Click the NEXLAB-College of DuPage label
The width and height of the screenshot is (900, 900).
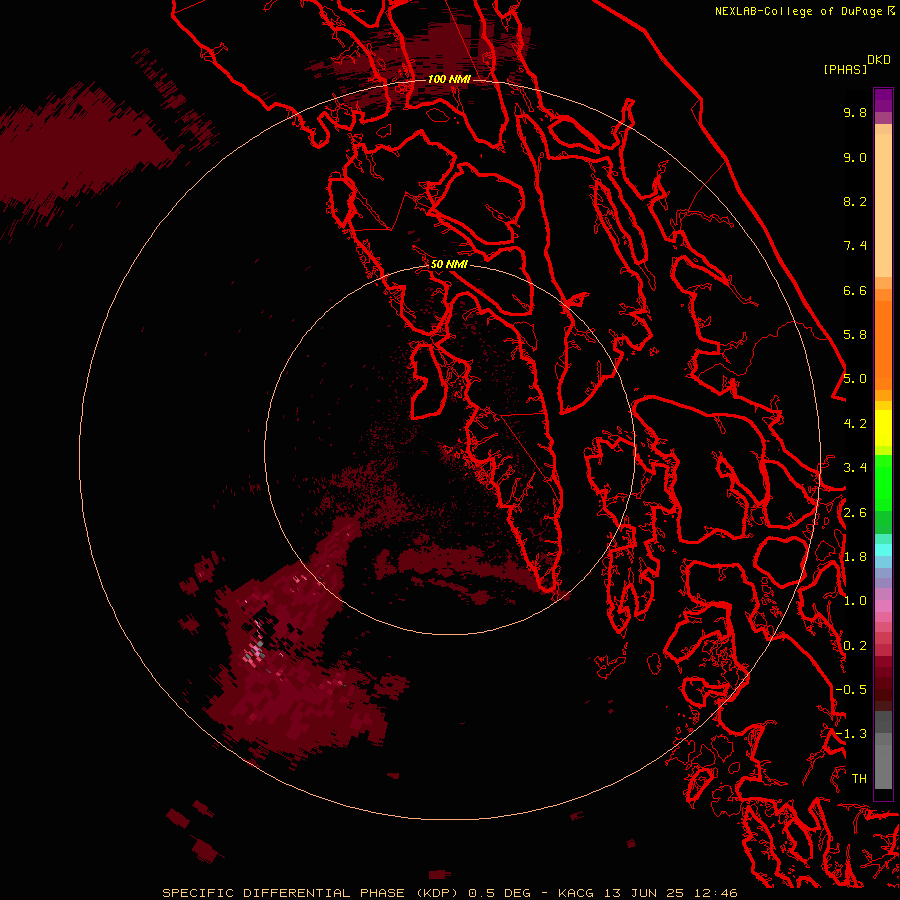point(800,11)
